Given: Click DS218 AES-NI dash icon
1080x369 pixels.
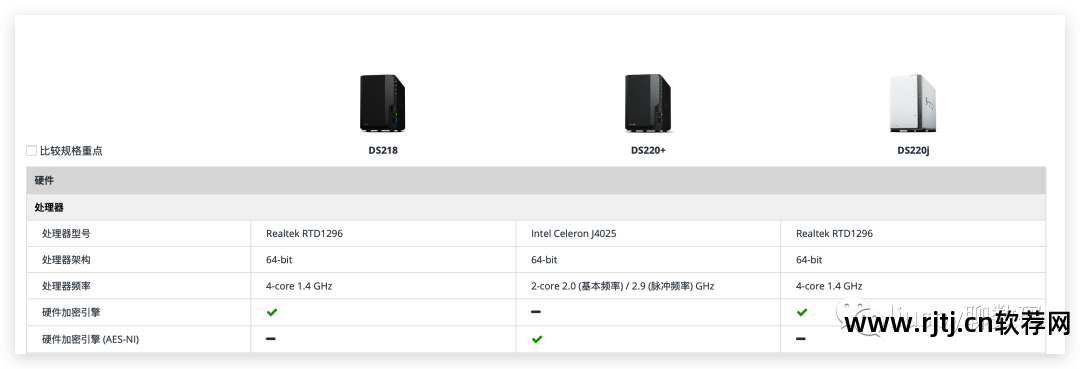Looking at the screenshot, I should (x=271, y=339).
